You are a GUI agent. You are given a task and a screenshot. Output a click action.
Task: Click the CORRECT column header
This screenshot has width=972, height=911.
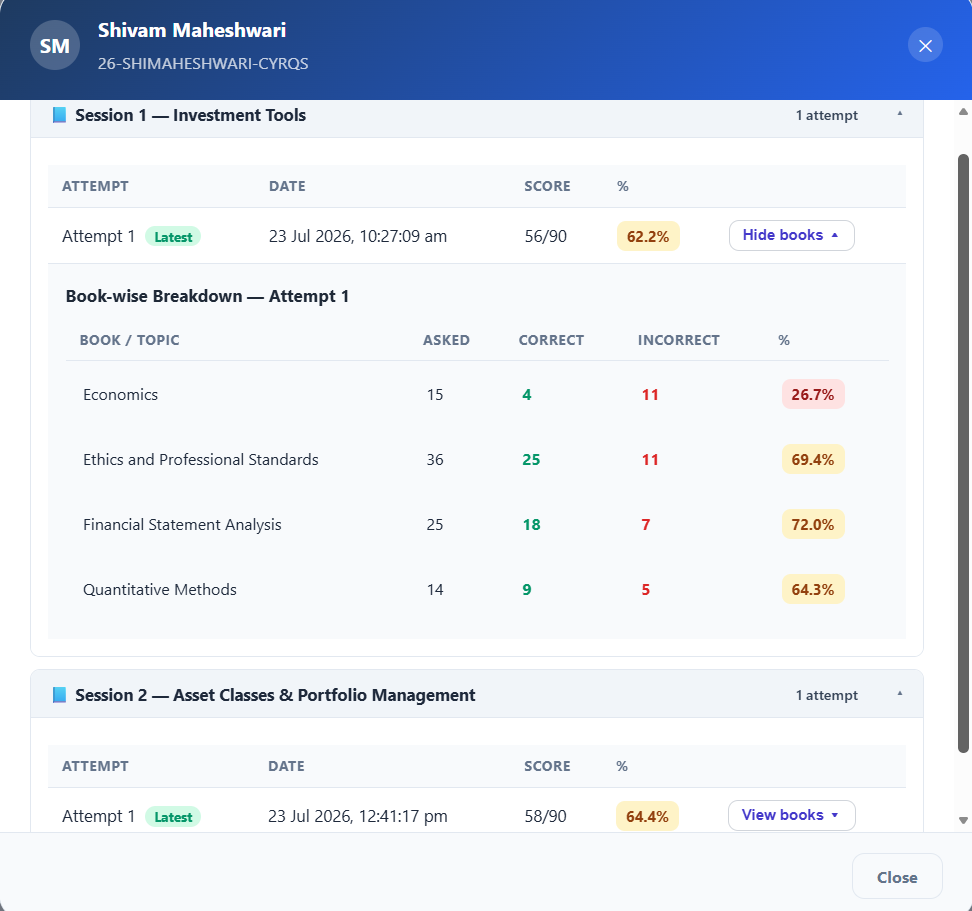click(x=551, y=340)
